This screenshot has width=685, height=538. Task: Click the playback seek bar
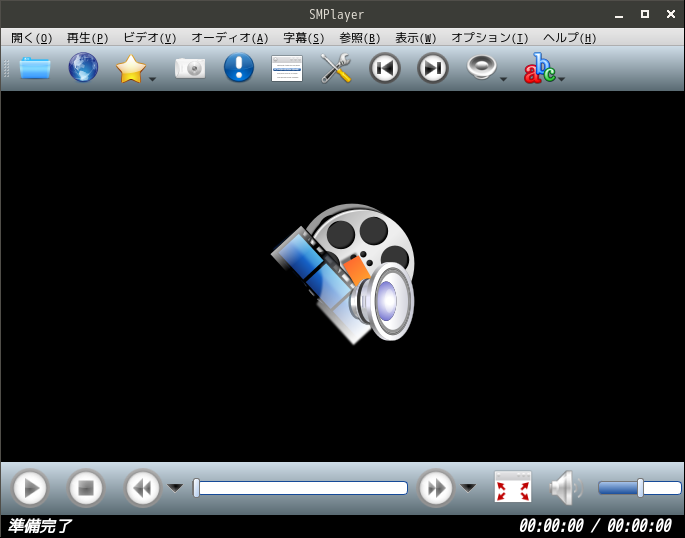(x=301, y=488)
